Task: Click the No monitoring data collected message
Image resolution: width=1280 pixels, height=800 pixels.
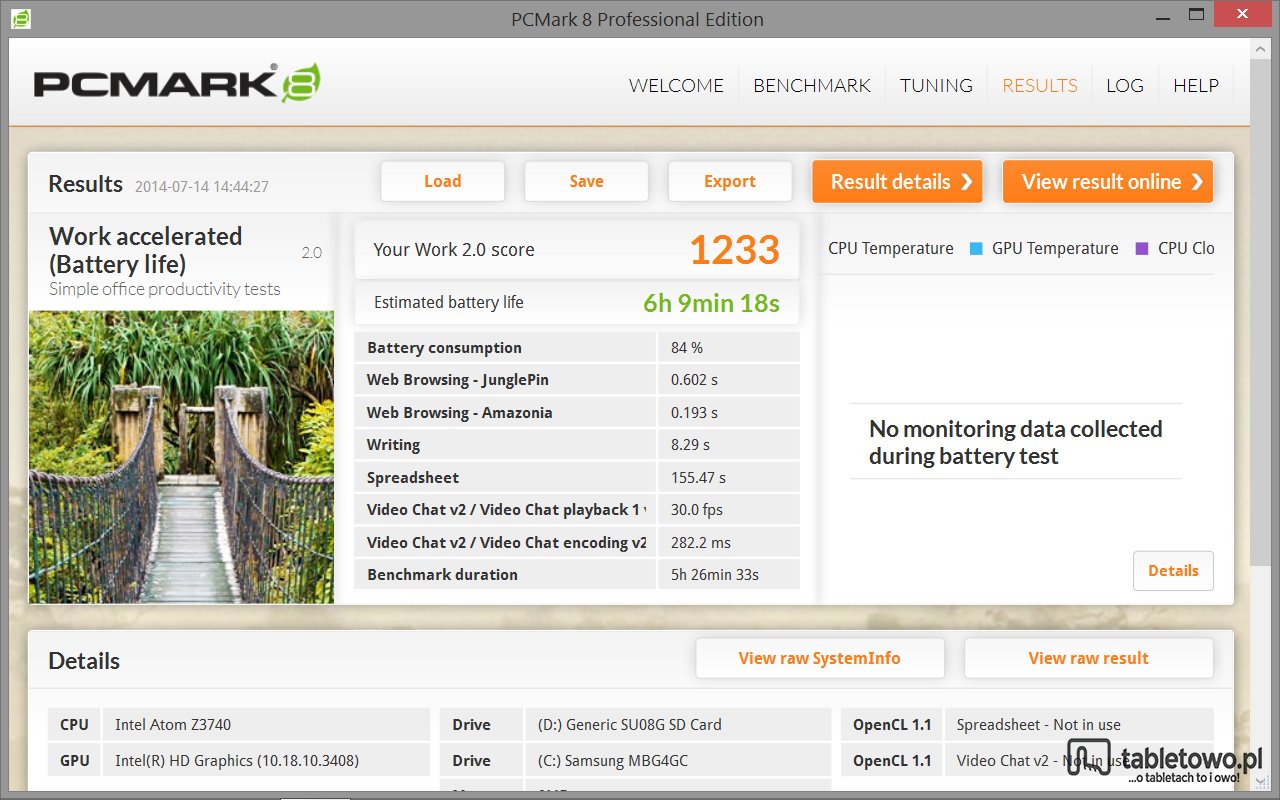Action: coord(1016,442)
